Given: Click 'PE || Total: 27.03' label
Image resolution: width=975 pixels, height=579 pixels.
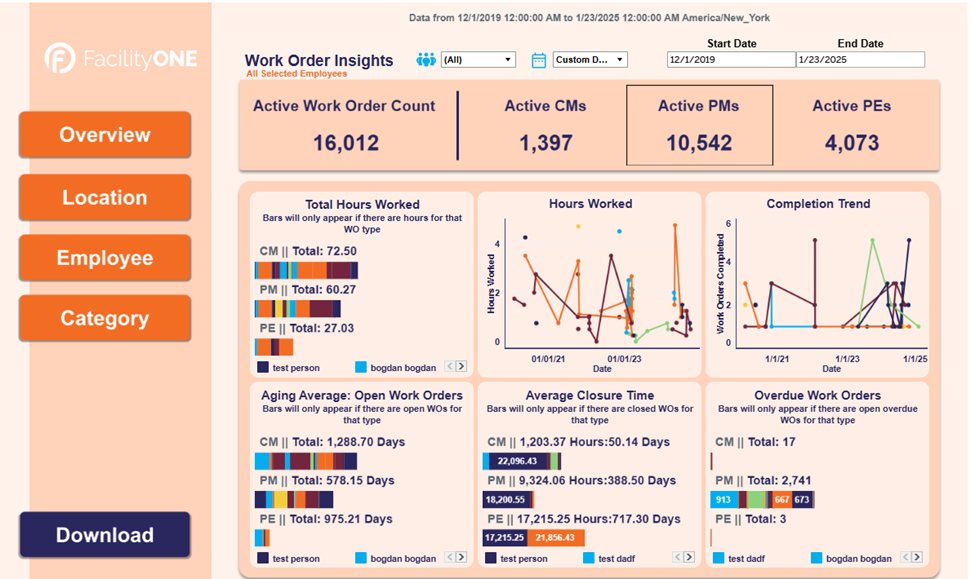Looking at the screenshot, I should [307, 328].
